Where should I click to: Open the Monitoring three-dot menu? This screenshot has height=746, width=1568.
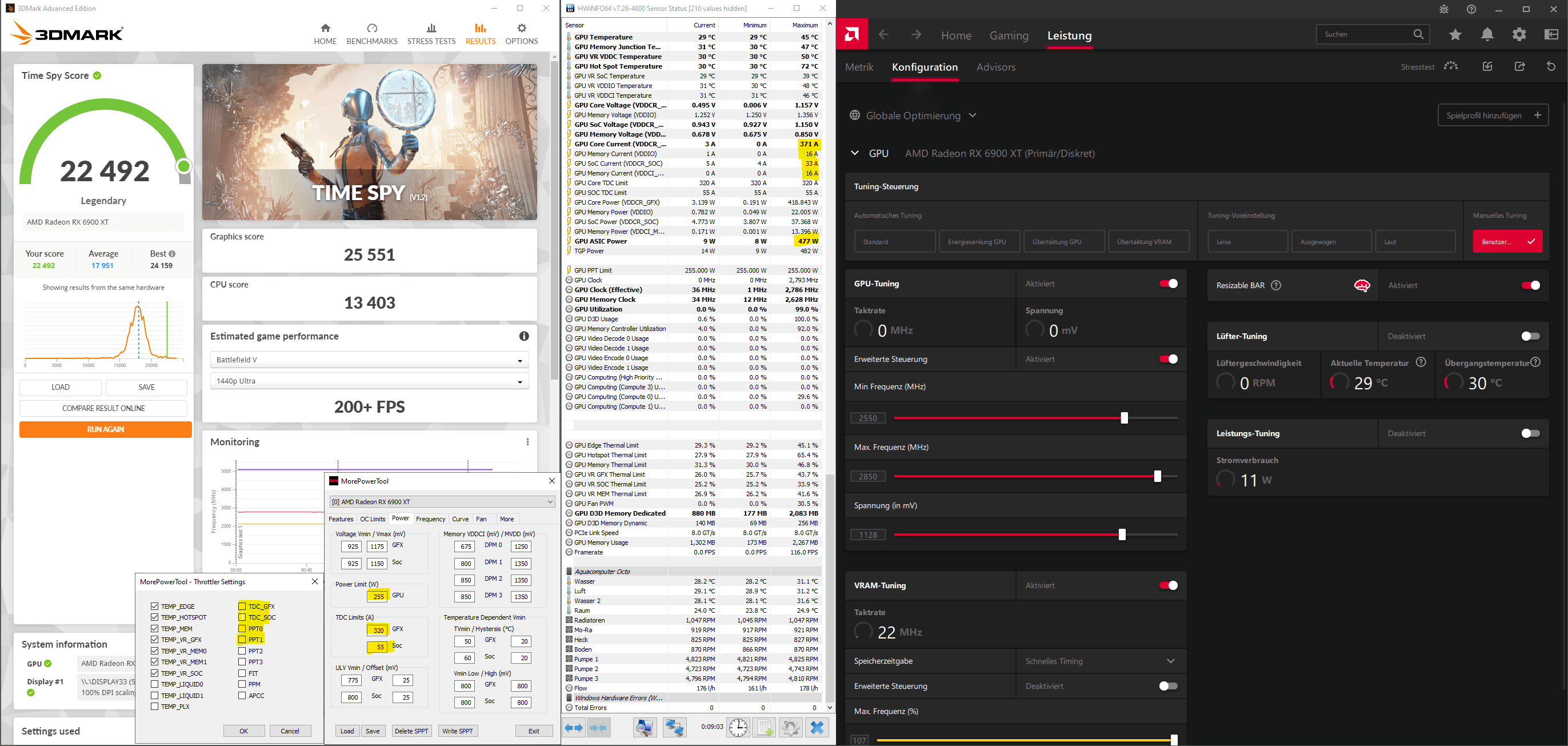(527, 442)
